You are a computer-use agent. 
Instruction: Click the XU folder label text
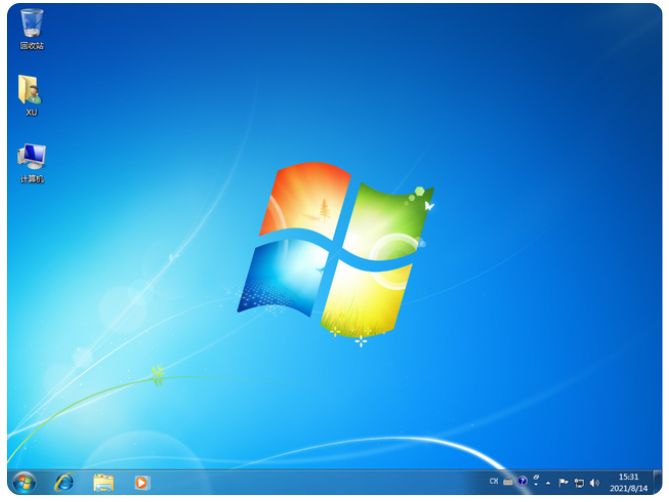coord(32,113)
